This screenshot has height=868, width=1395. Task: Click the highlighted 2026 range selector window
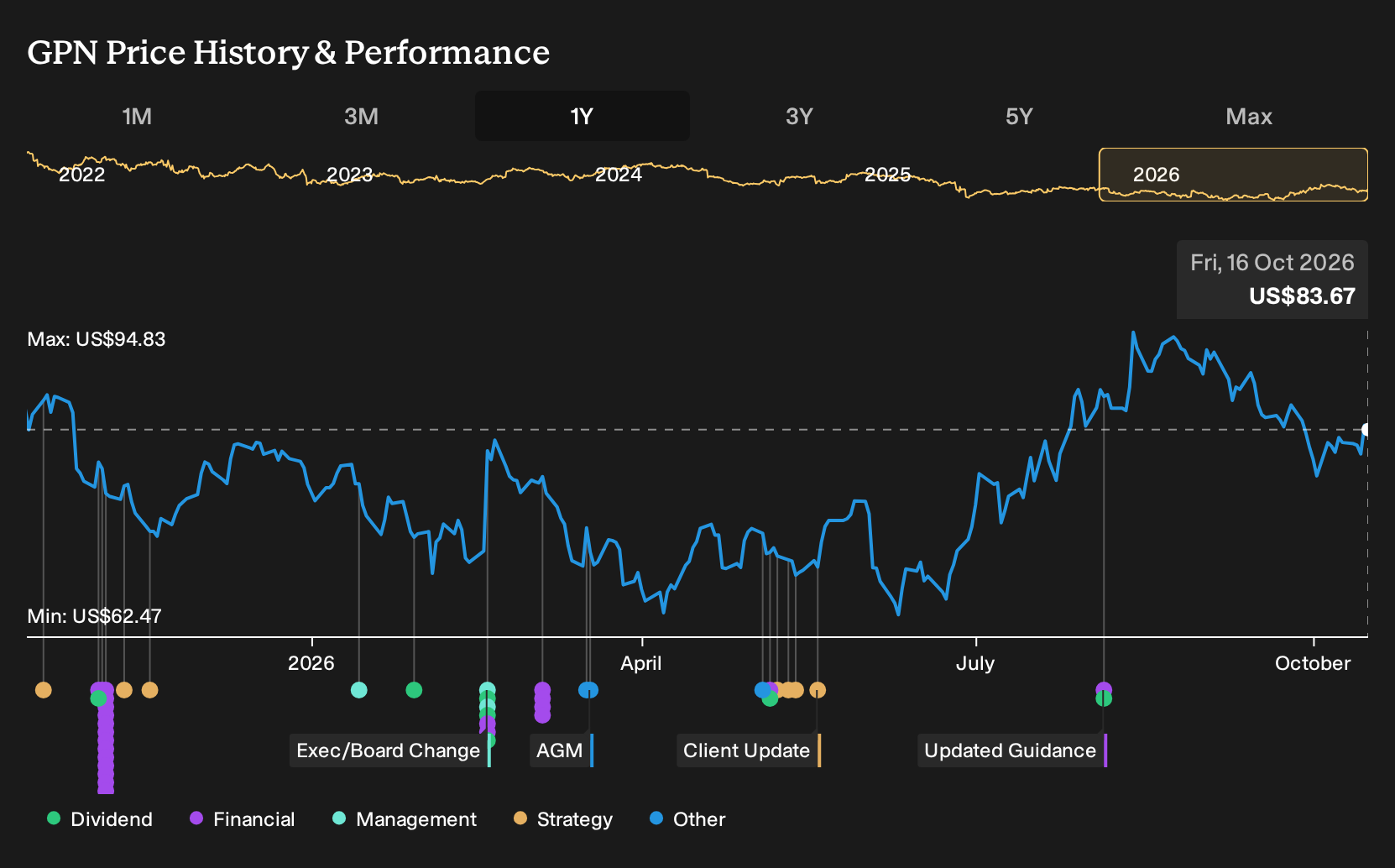pos(1233,175)
